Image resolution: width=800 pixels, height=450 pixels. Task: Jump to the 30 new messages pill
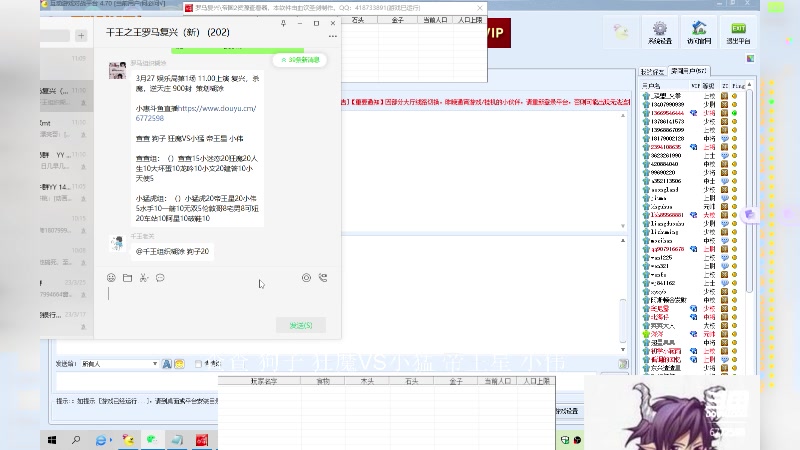coord(301,60)
